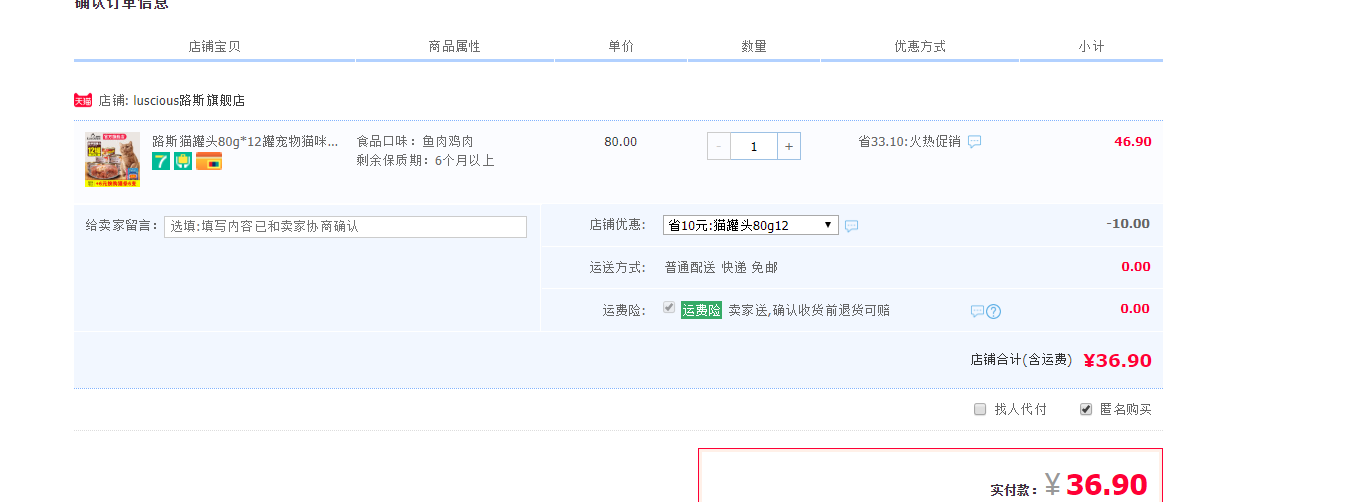This screenshot has width=1354, height=502.
Task: Click the comment bubble beside the store discount dropdown
Action: tap(851, 226)
